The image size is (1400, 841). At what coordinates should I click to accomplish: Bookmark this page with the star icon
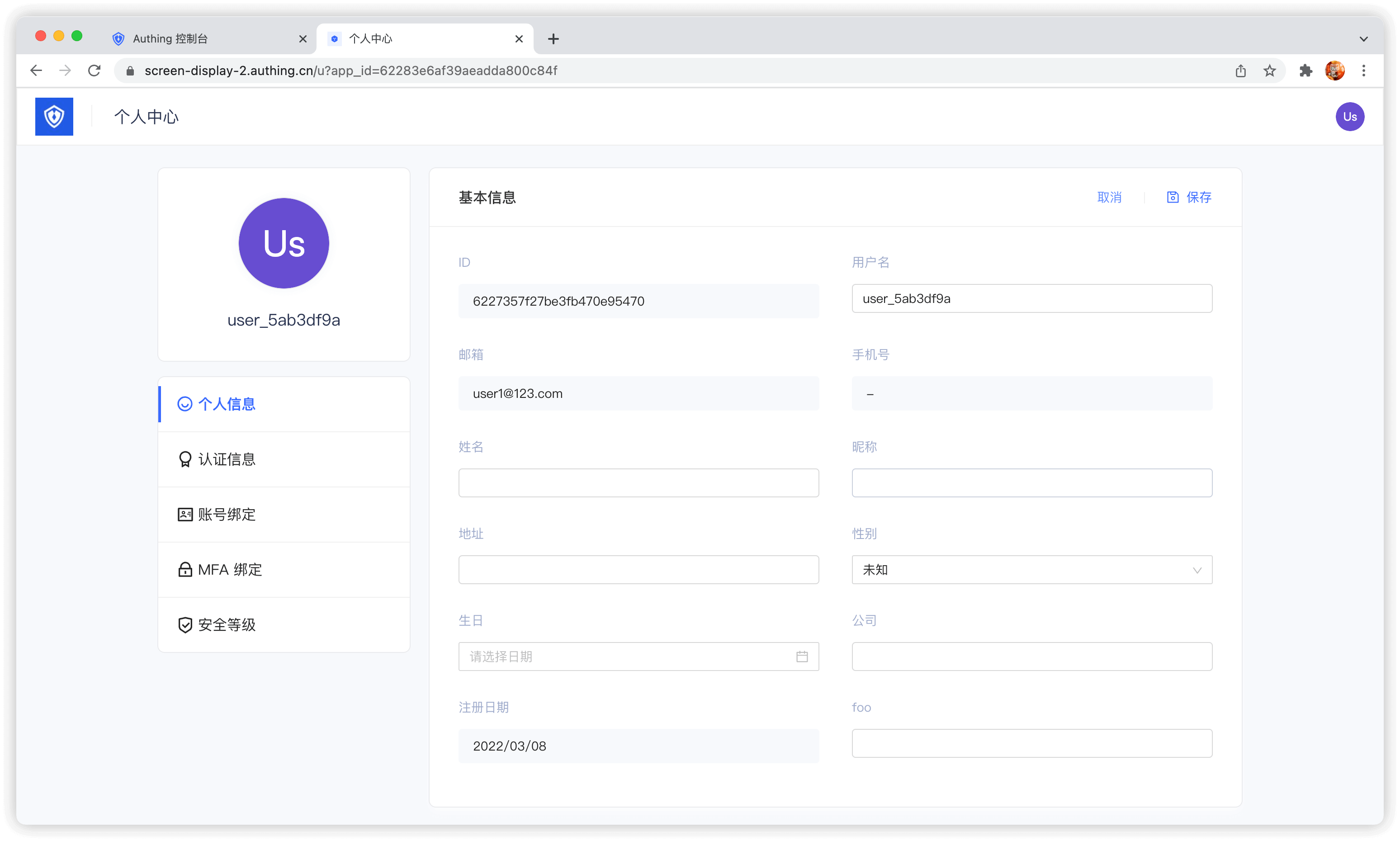point(1270,70)
